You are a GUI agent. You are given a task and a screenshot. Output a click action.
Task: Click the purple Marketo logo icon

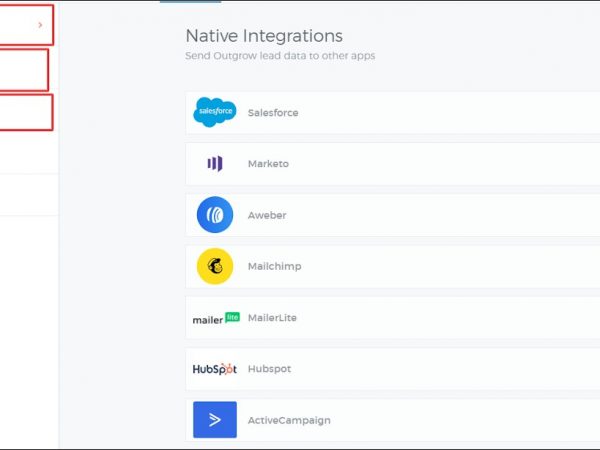214,164
